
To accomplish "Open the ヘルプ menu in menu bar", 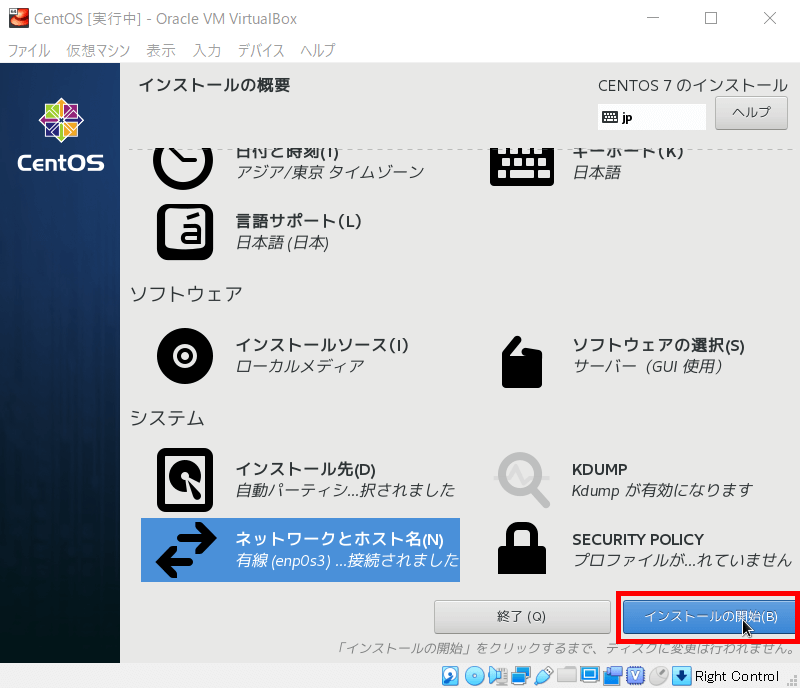I will 317,50.
